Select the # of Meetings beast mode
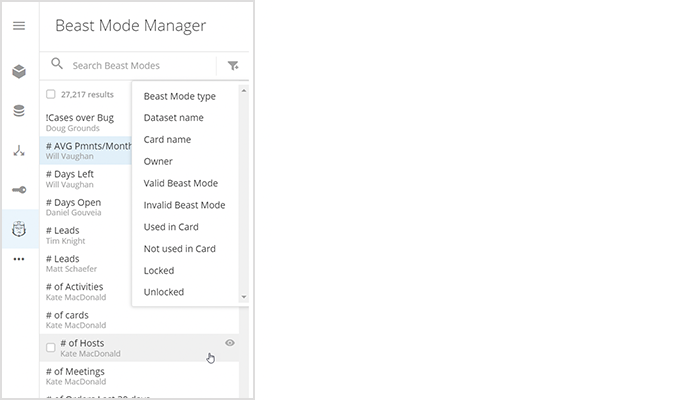The image size is (675, 400). pos(139,376)
